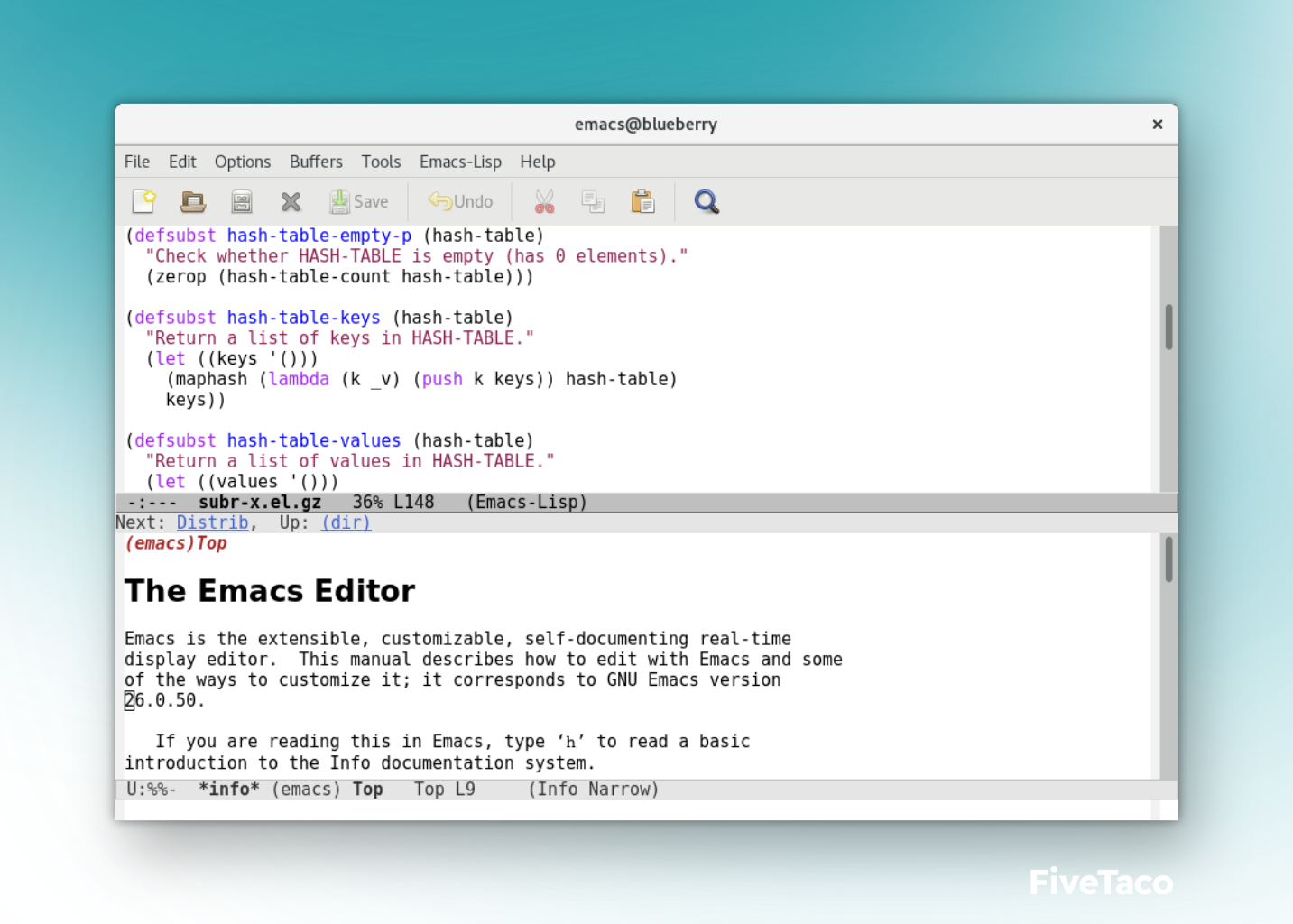Click the lambda keyword in code
The width and height of the screenshot is (1293, 924).
(x=299, y=379)
